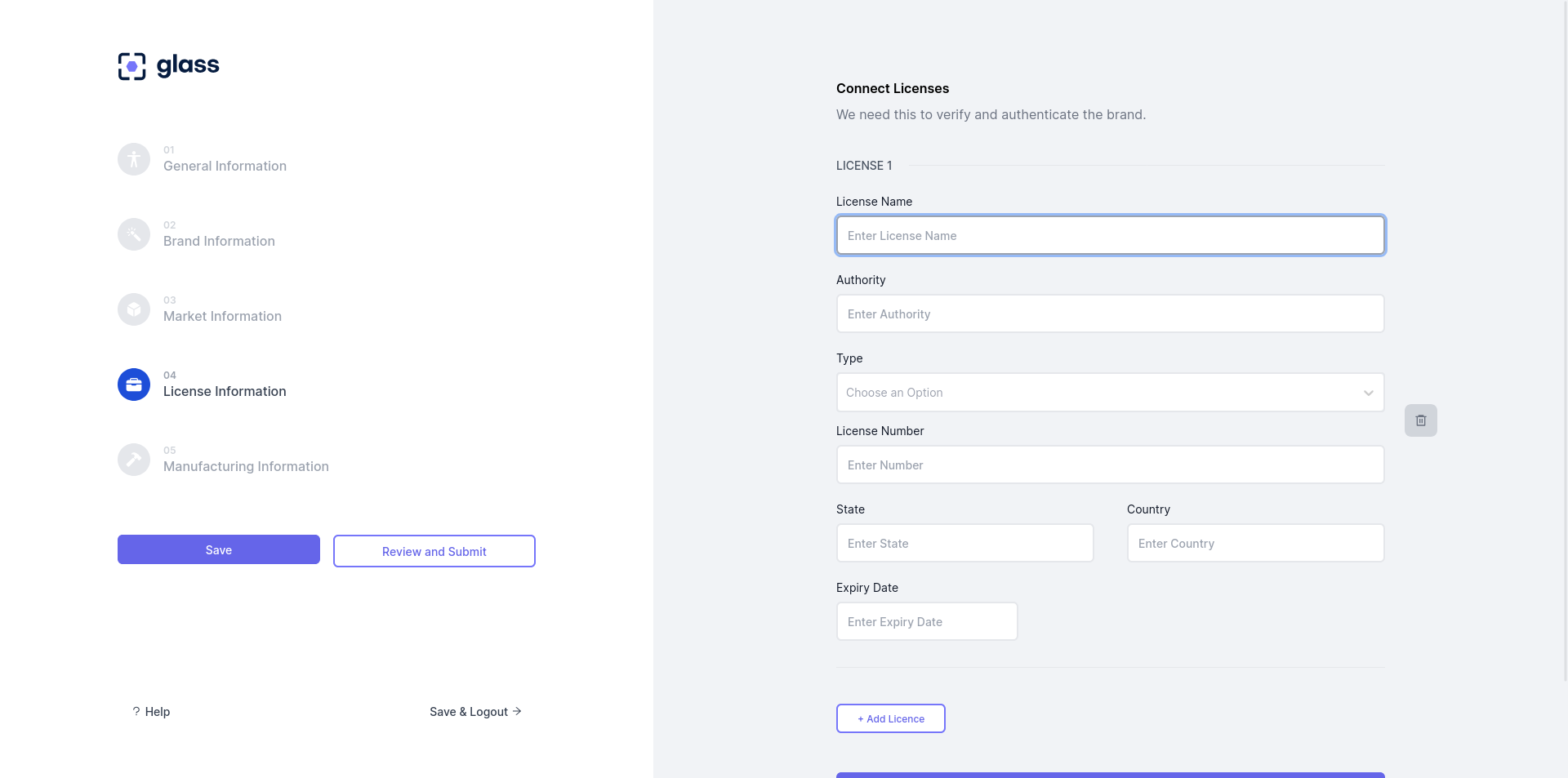Click the General Information step icon
This screenshot has height=778, width=1568.
134,159
